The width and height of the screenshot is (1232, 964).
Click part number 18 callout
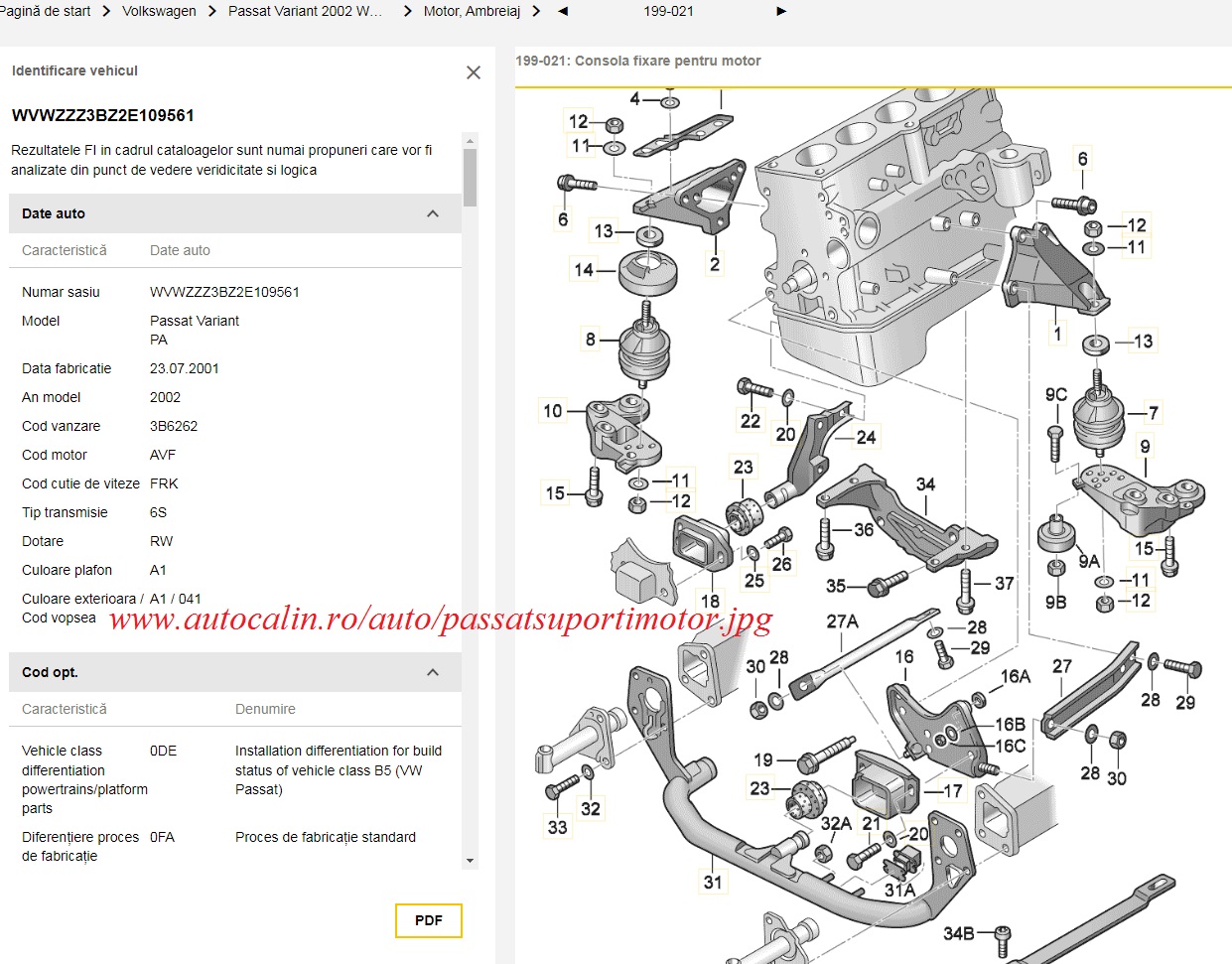710,601
